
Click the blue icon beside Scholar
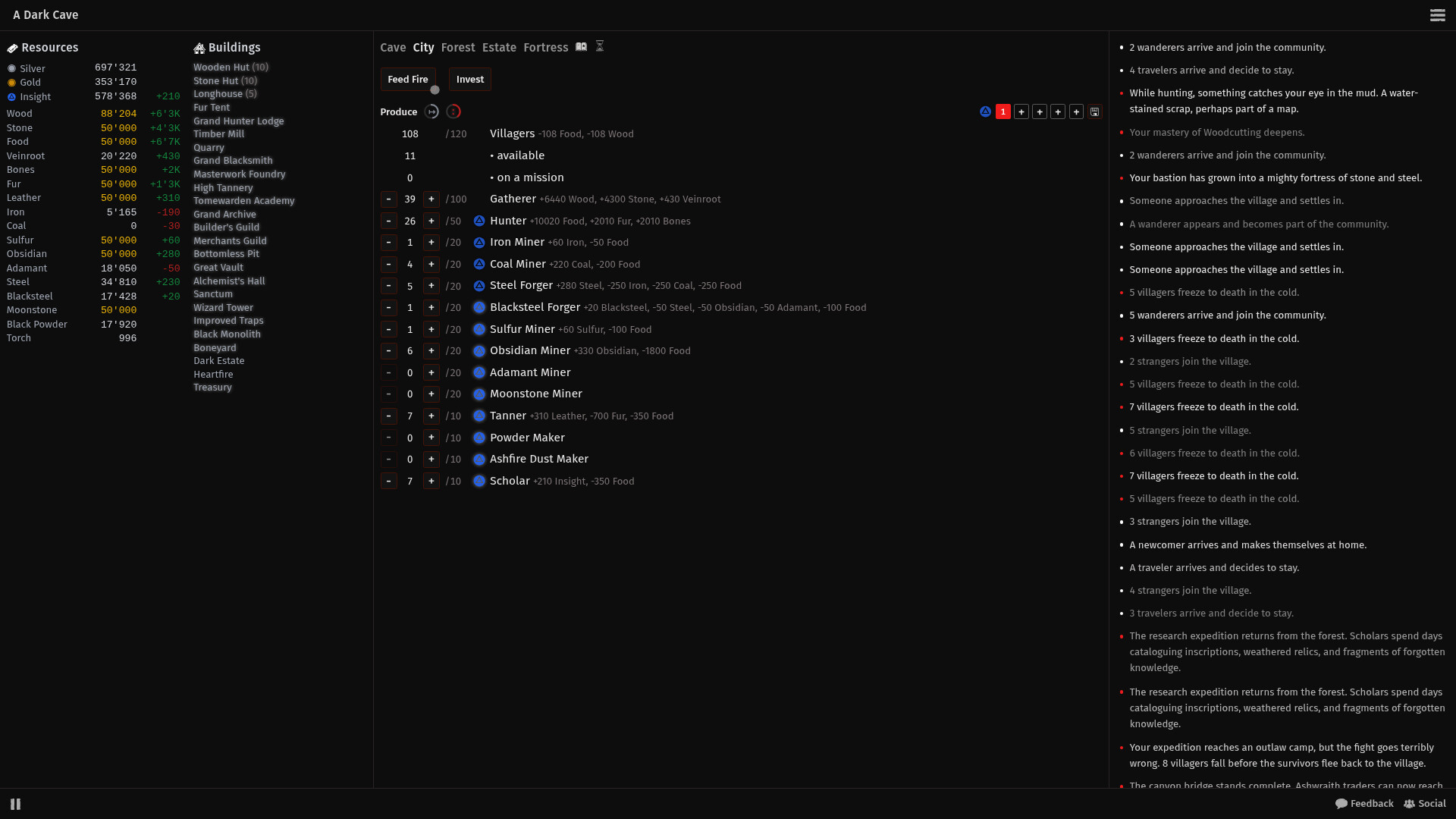479,481
